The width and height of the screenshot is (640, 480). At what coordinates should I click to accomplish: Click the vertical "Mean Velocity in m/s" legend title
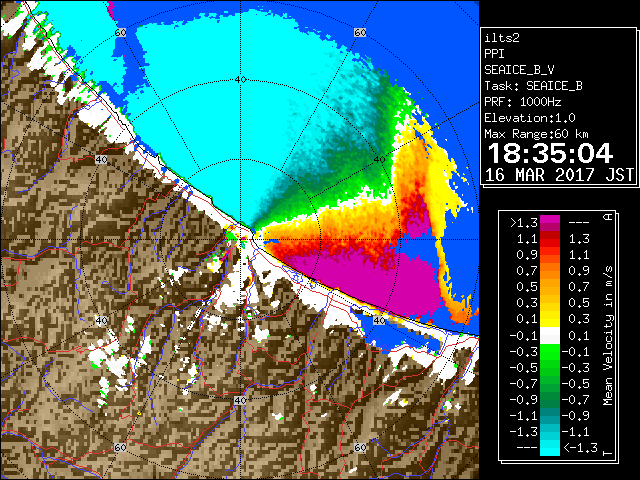click(x=608, y=336)
